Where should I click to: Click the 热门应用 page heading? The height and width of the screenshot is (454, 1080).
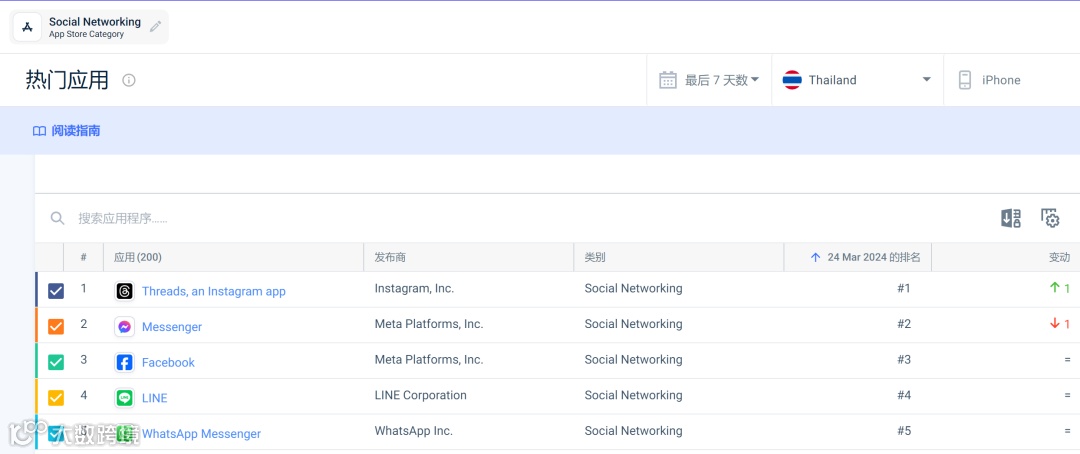click(67, 80)
